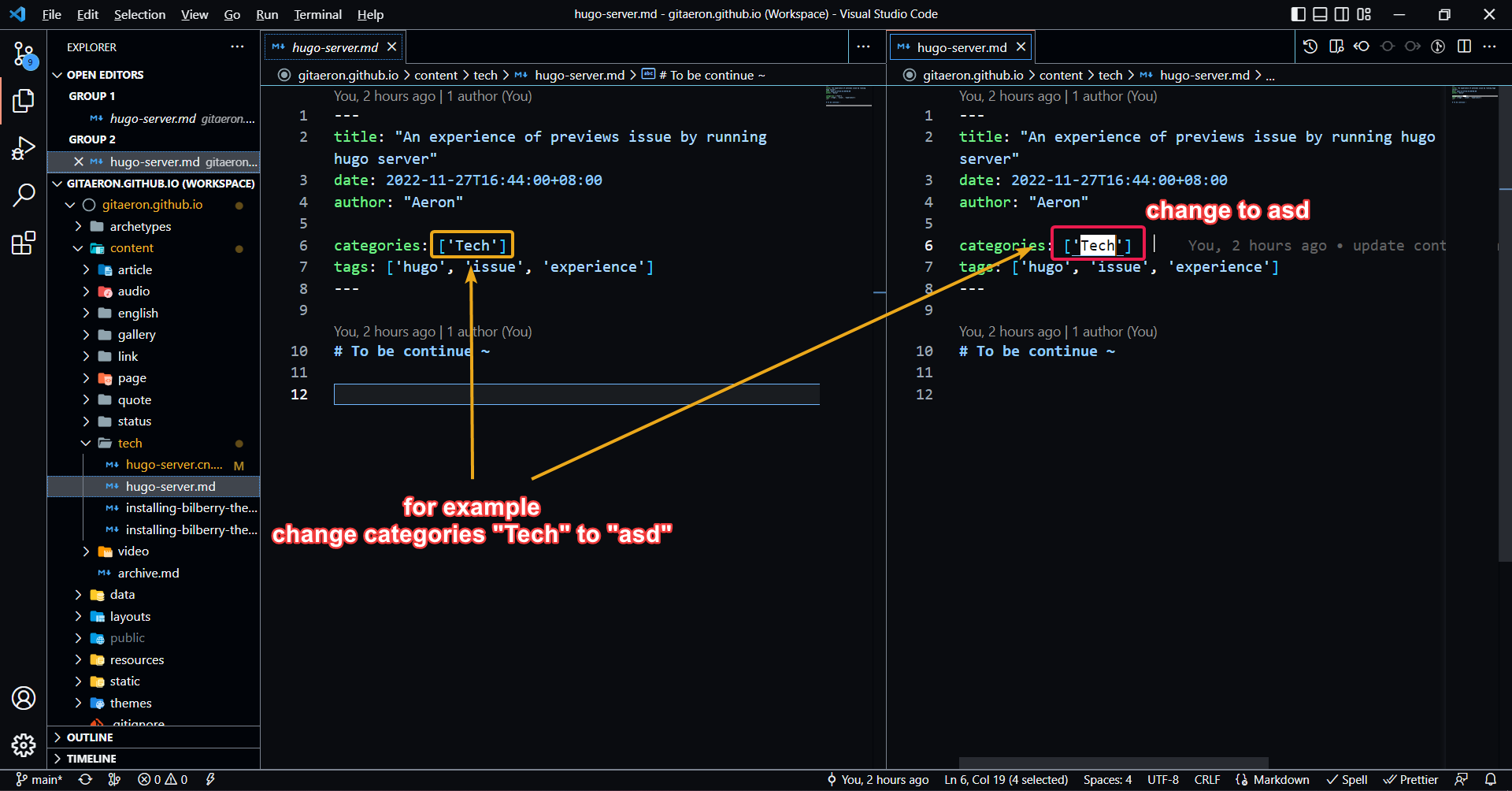Image resolution: width=1512 pixels, height=791 pixels.
Task: Open git graph icon in status bar
Action: coord(115,779)
